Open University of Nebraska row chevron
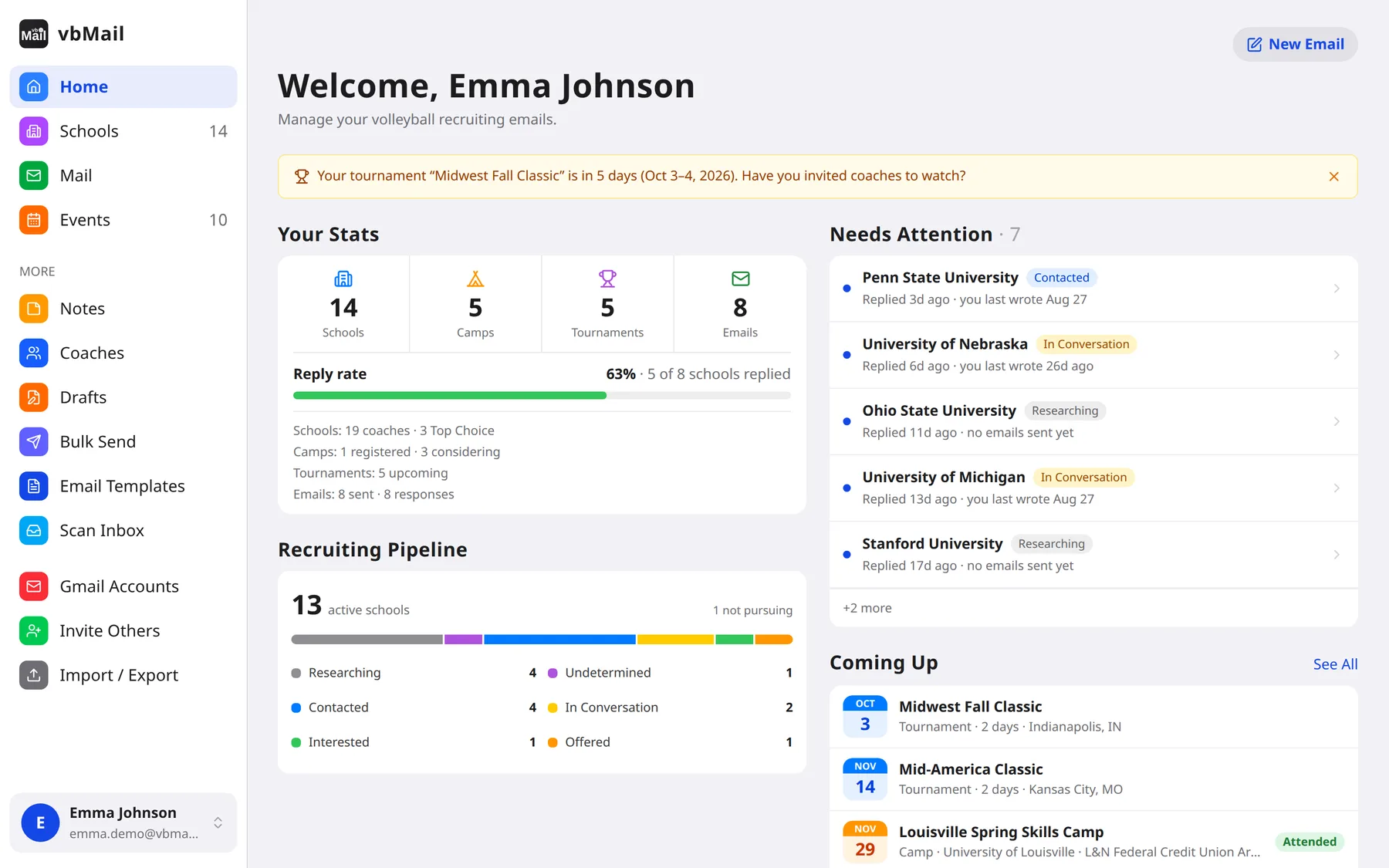 point(1337,355)
